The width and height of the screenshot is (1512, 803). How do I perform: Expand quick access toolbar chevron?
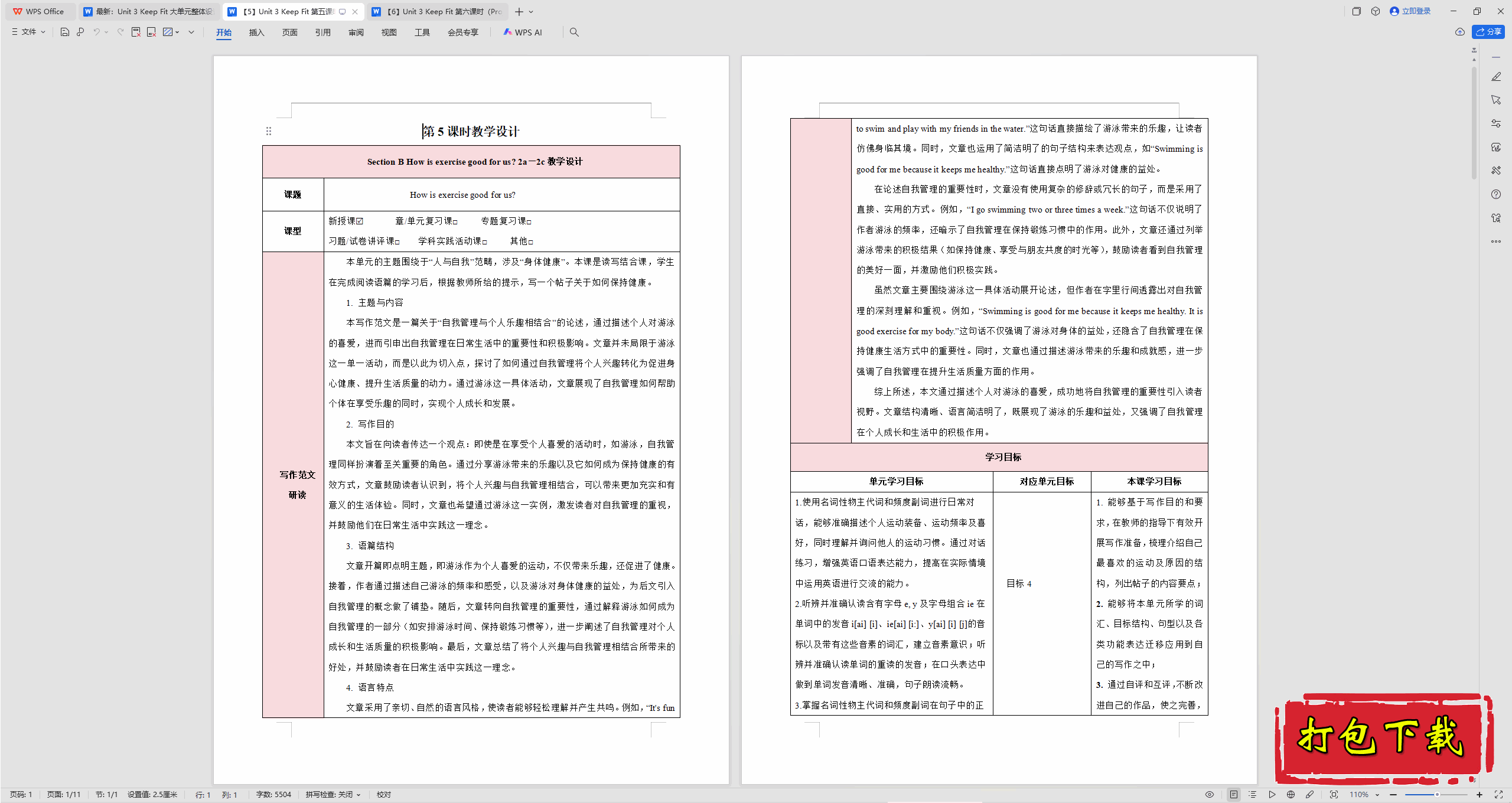pyautogui.click(x=191, y=32)
